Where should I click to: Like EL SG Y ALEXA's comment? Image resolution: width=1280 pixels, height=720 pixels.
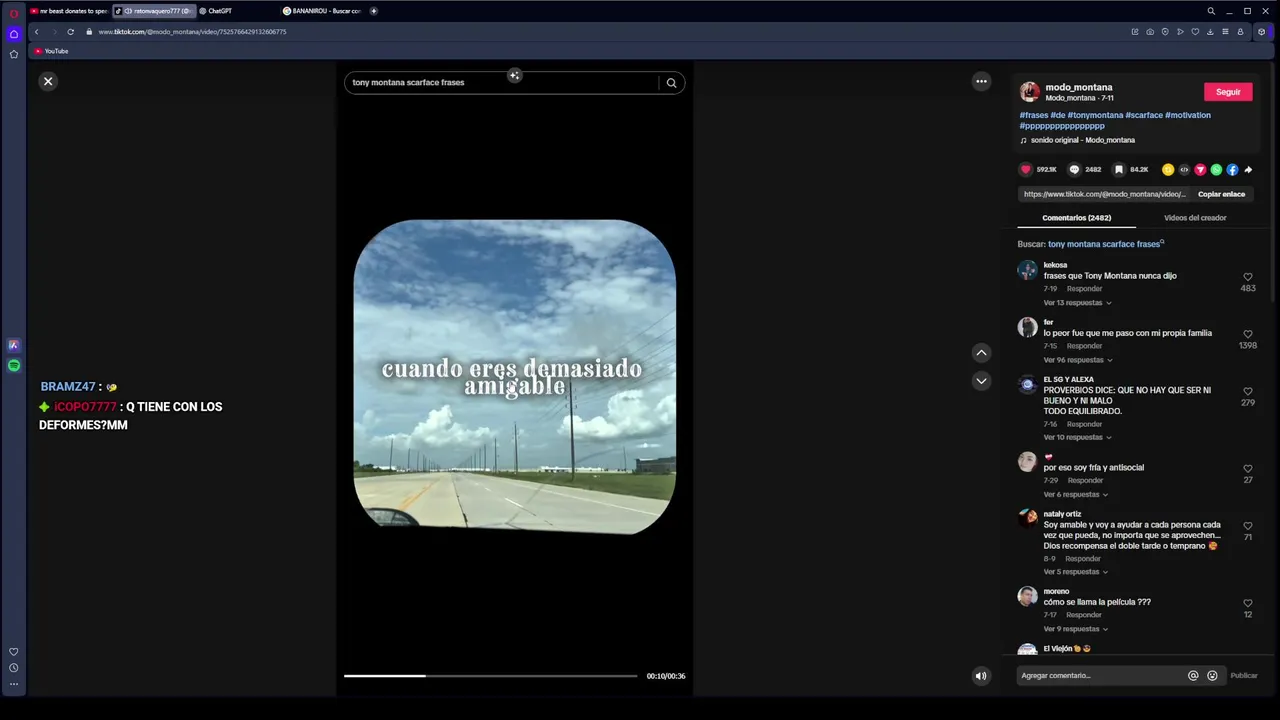click(1247, 392)
